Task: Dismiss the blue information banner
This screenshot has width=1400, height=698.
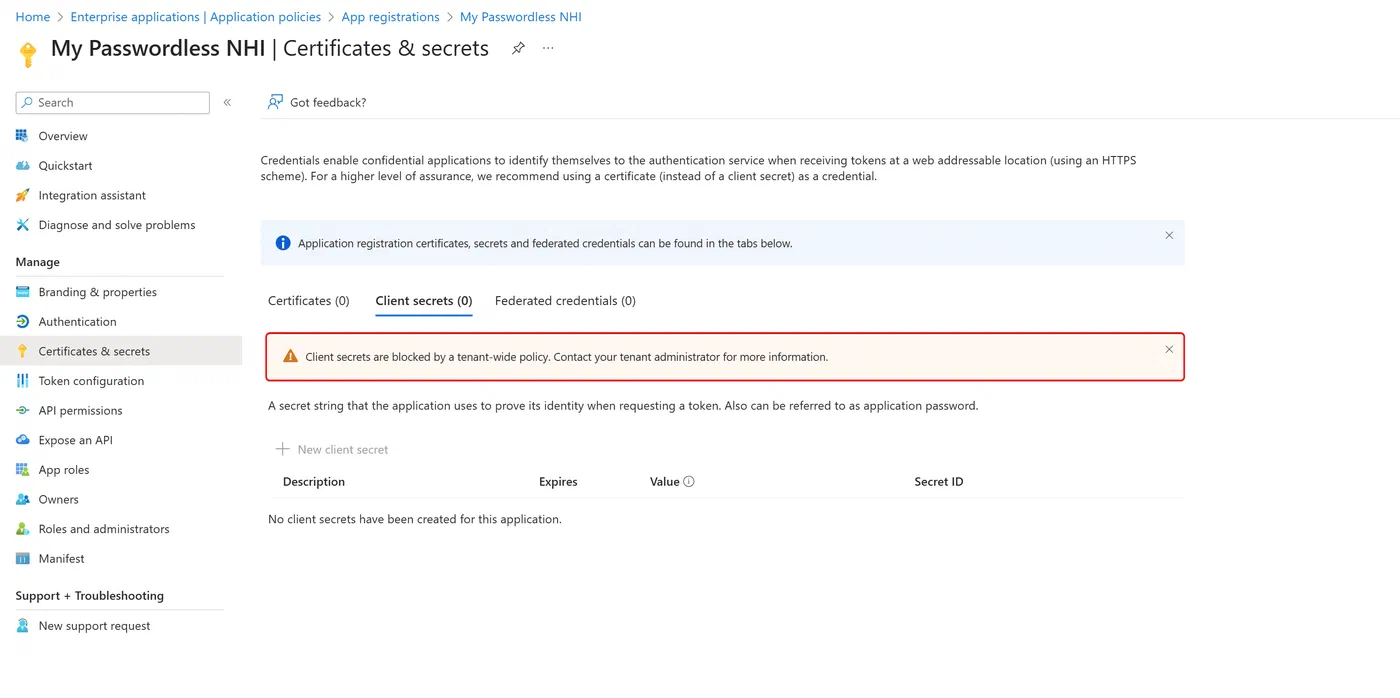Action: click(1169, 236)
